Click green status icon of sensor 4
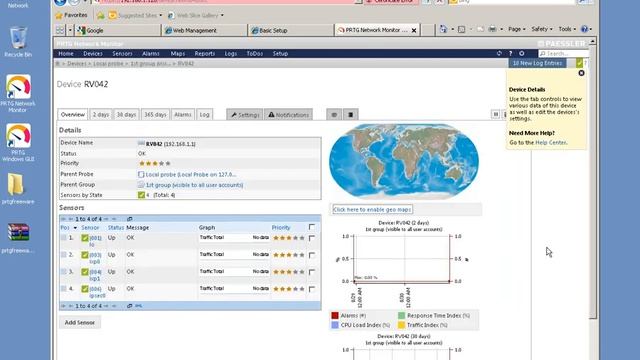Viewport: 640px width, 360px height. pyautogui.click(x=84, y=289)
